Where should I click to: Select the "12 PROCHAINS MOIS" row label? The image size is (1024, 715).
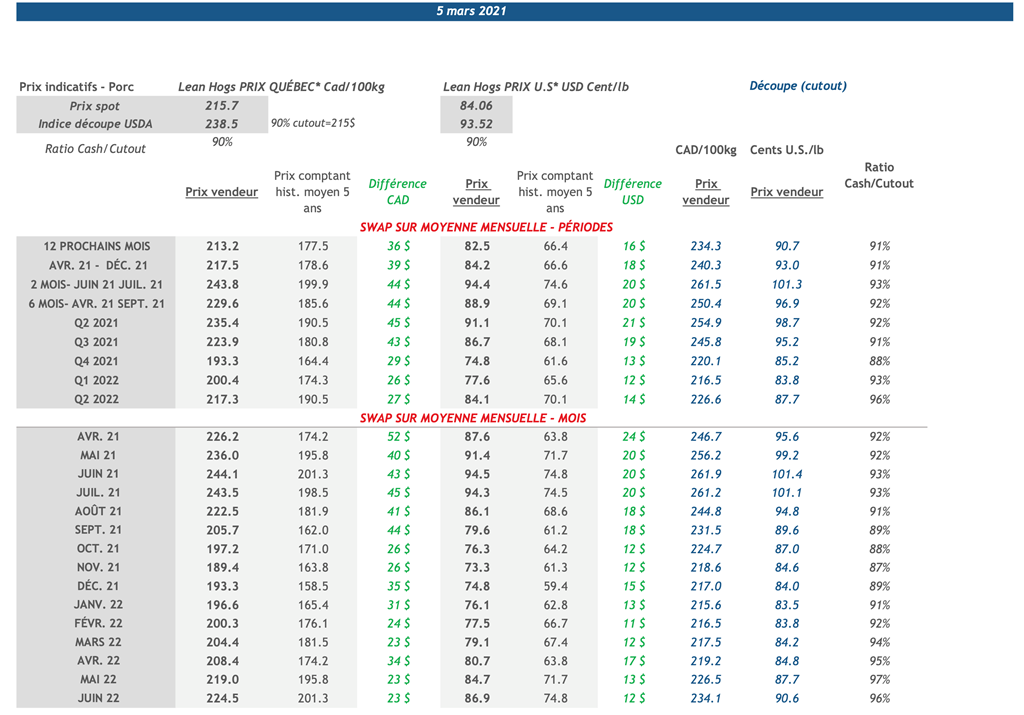[97, 246]
